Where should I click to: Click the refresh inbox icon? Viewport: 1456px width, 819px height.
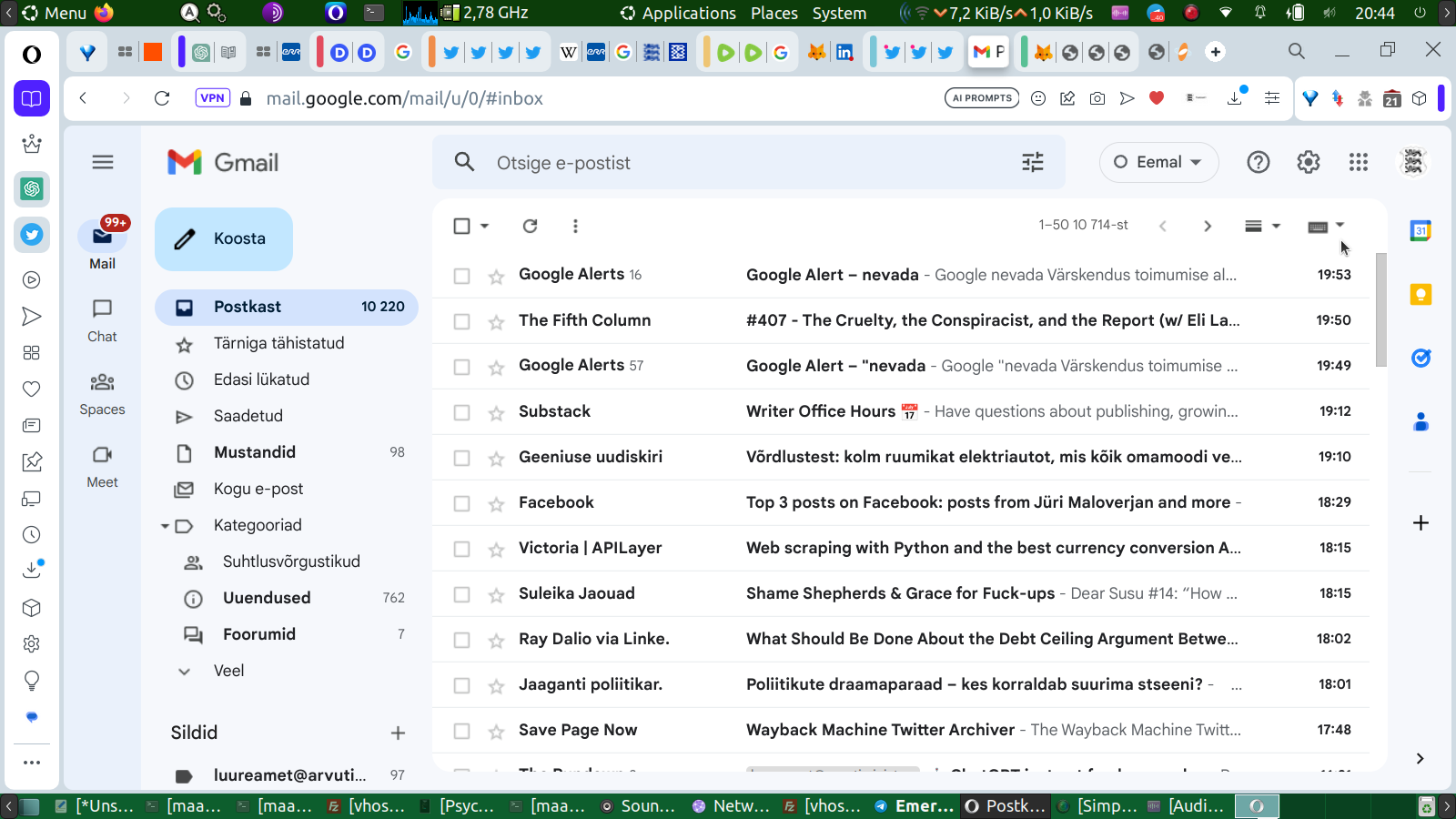pos(530,226)
